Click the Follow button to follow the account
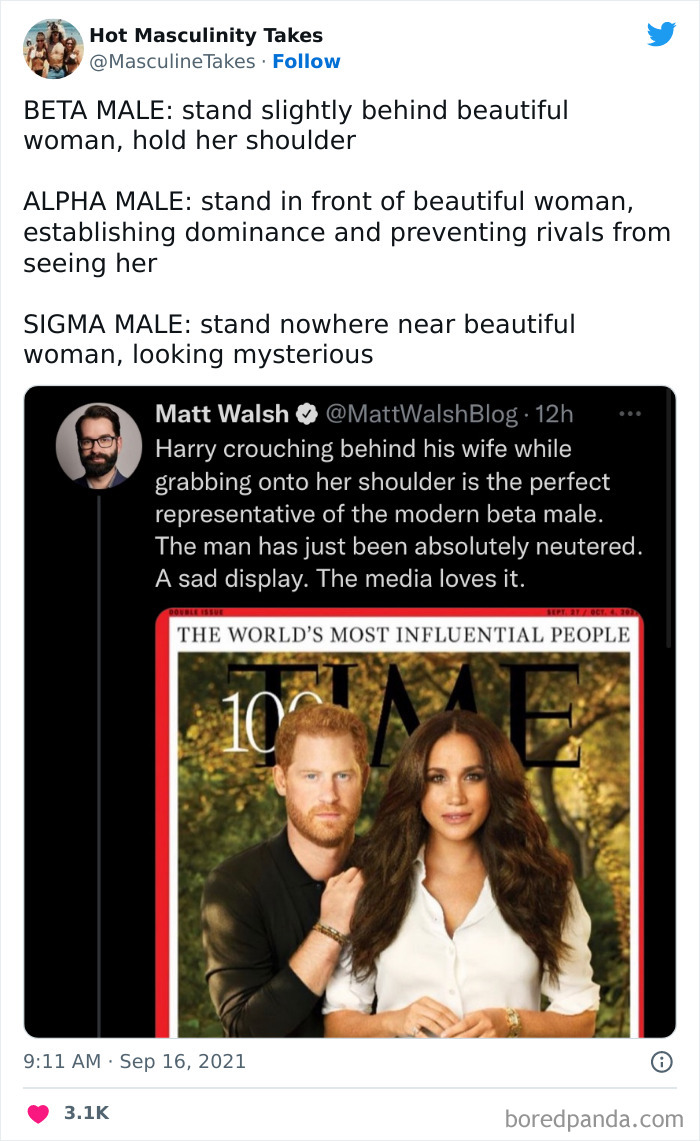The width and height of the screenshot is (700, 1141). [x=306, y=61]
